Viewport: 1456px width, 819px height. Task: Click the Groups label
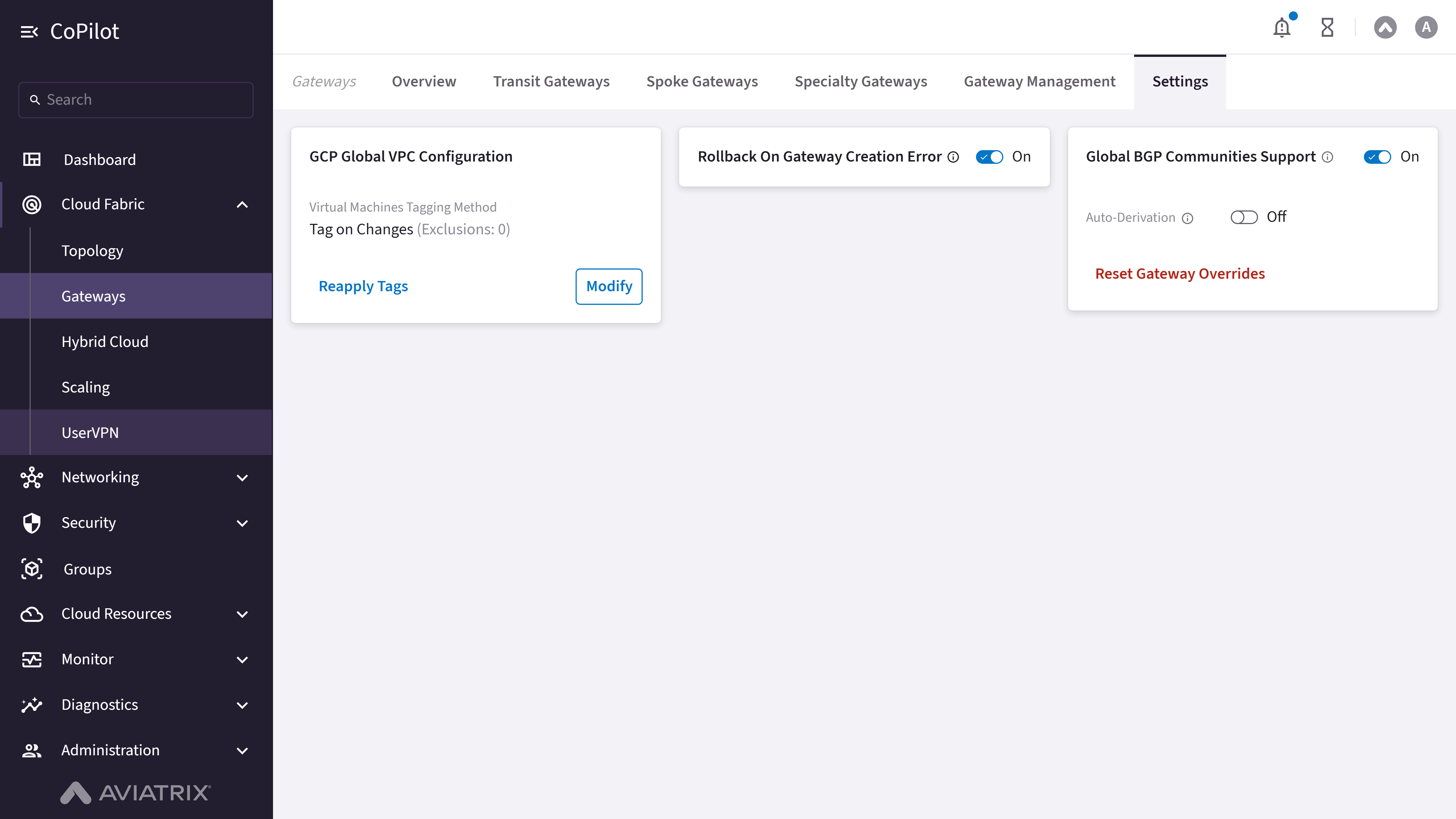87,569
